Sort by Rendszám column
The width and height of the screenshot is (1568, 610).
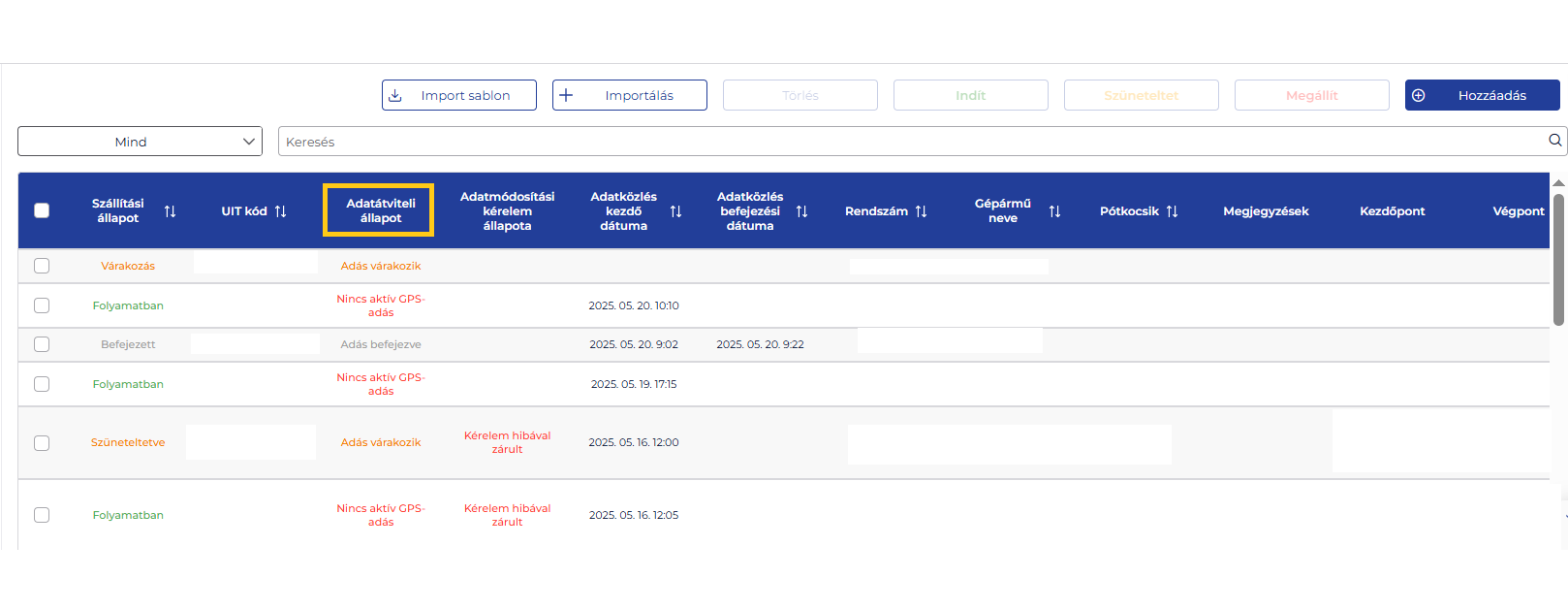click(921, 211)
